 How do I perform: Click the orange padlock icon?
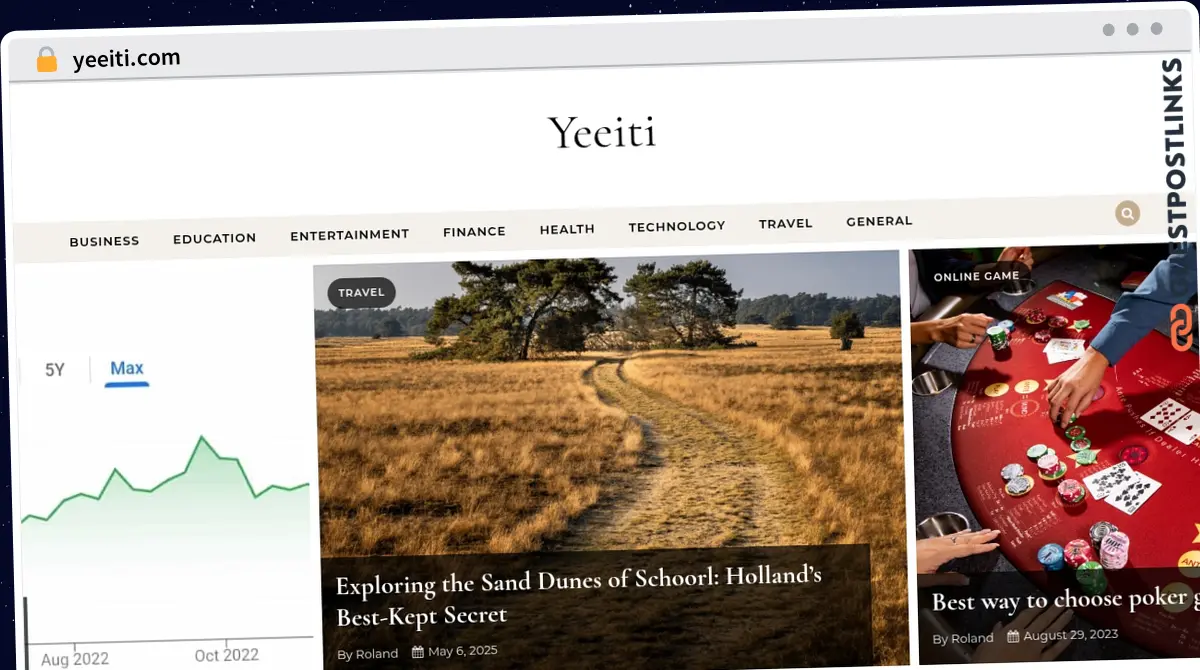tap(47, 60)
